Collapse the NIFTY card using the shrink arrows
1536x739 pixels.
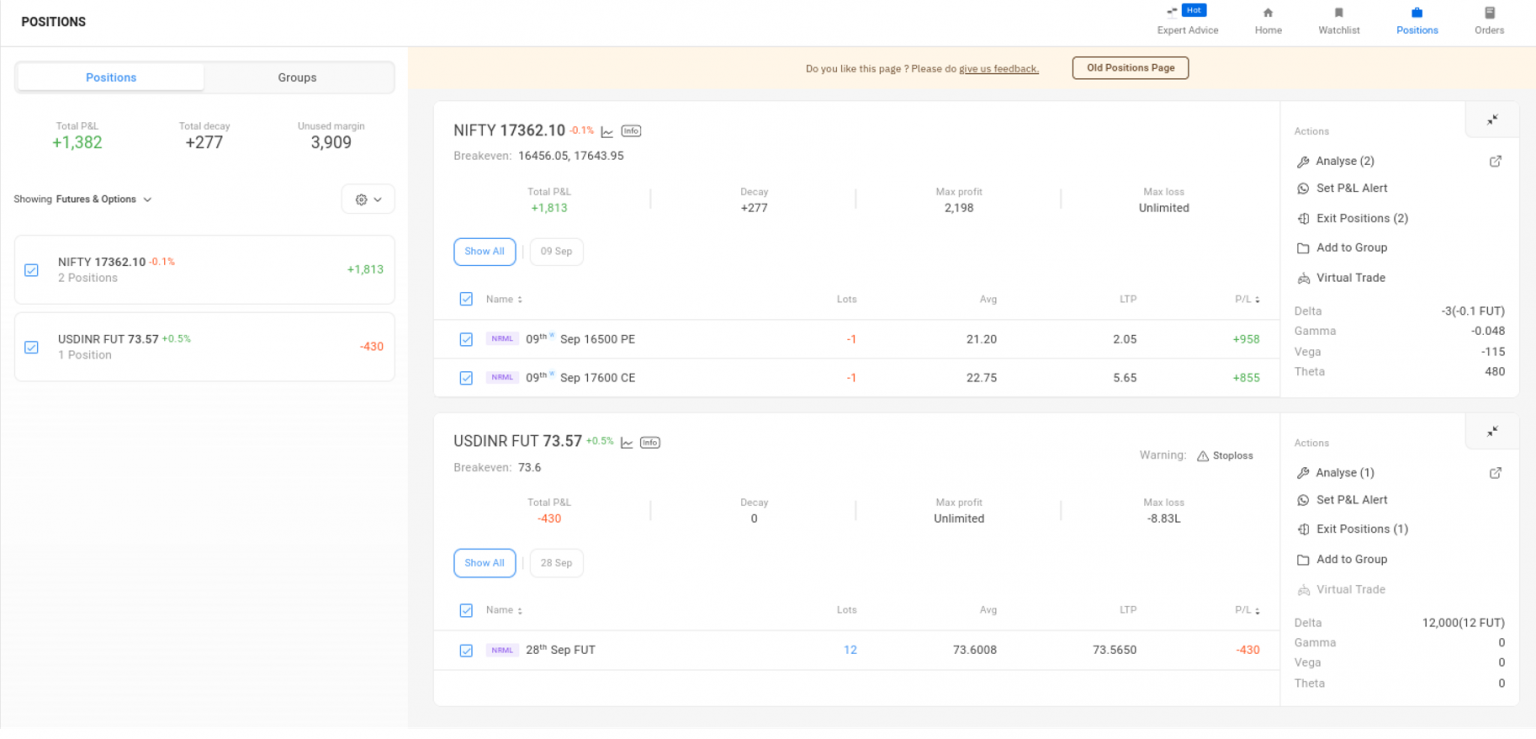(1491, 119)
